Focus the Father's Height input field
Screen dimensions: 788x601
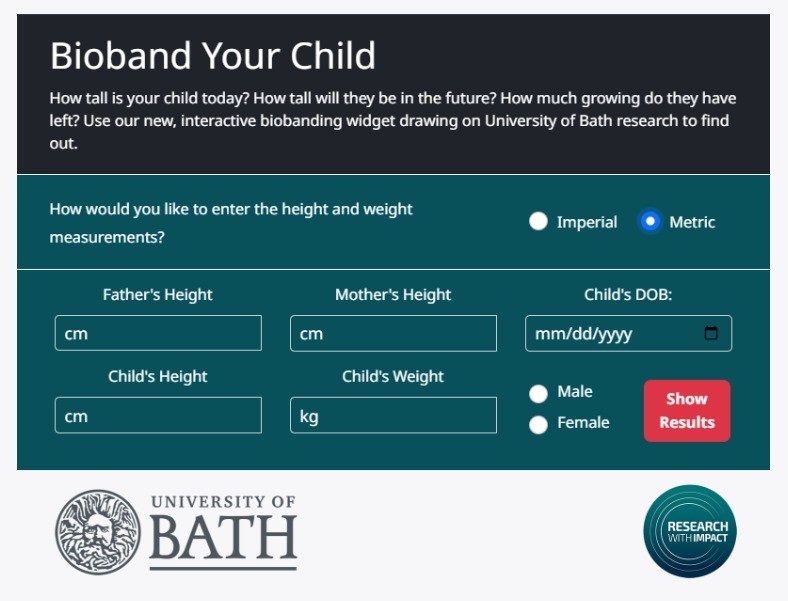coord(158,334)
